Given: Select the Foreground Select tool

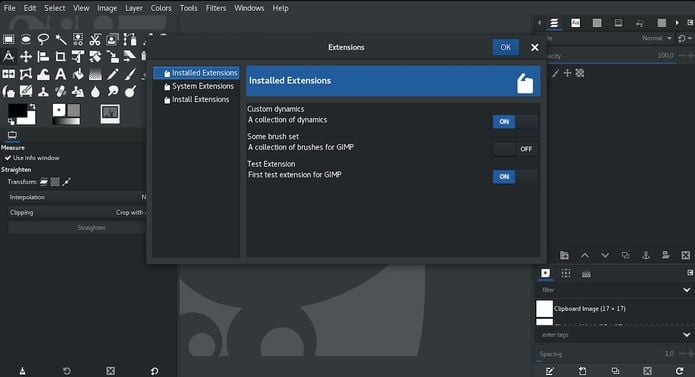Looking at the screenshot, I should (112, 39).
